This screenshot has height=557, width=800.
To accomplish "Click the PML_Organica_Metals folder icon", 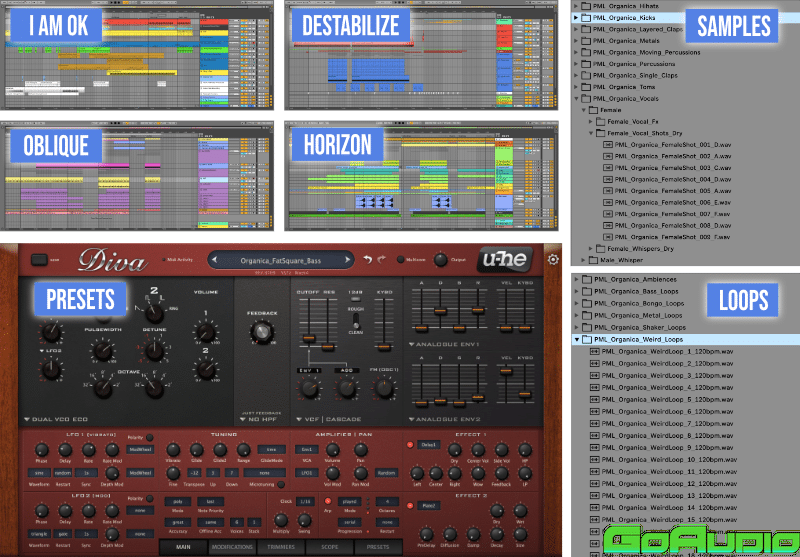I will point(586,41).
